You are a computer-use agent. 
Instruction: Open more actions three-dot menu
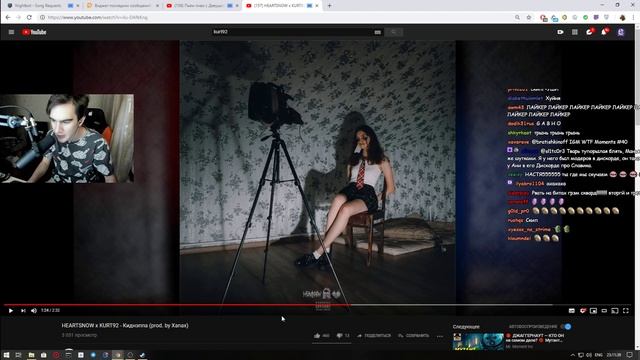point(440,336)
